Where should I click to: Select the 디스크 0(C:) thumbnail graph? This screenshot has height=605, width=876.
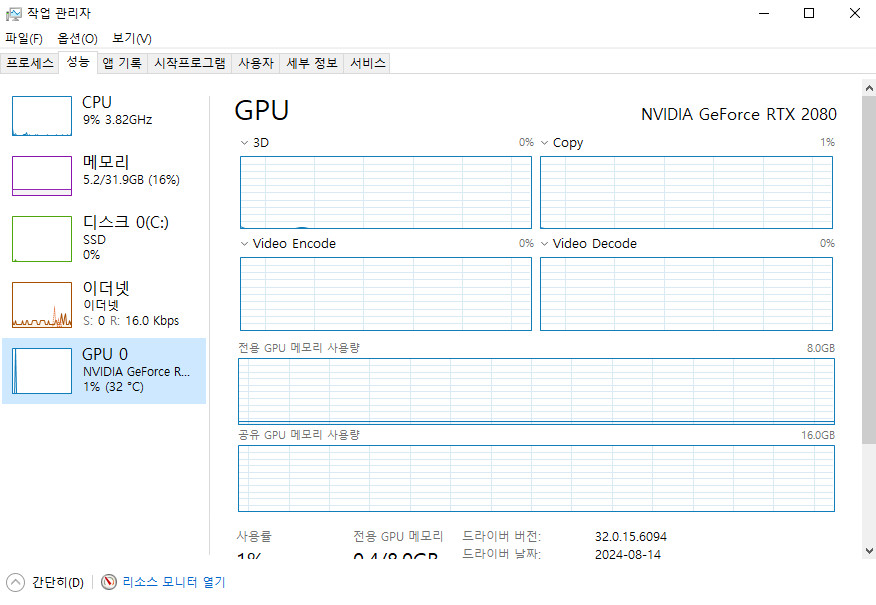tap(42, 239)
